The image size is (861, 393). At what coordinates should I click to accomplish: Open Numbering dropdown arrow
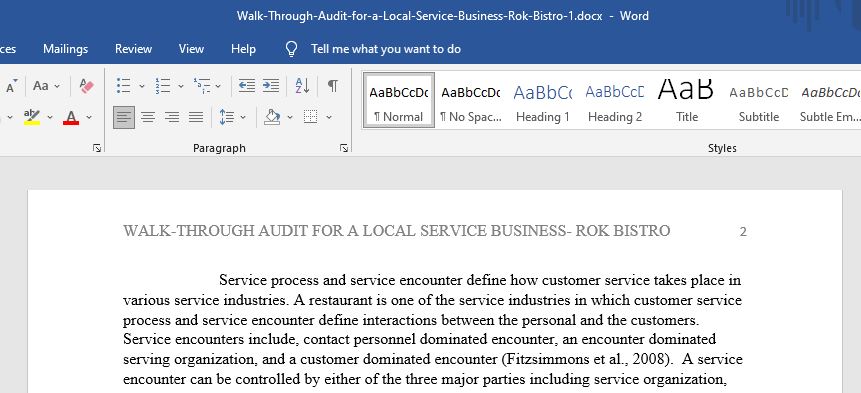(181, 86)
